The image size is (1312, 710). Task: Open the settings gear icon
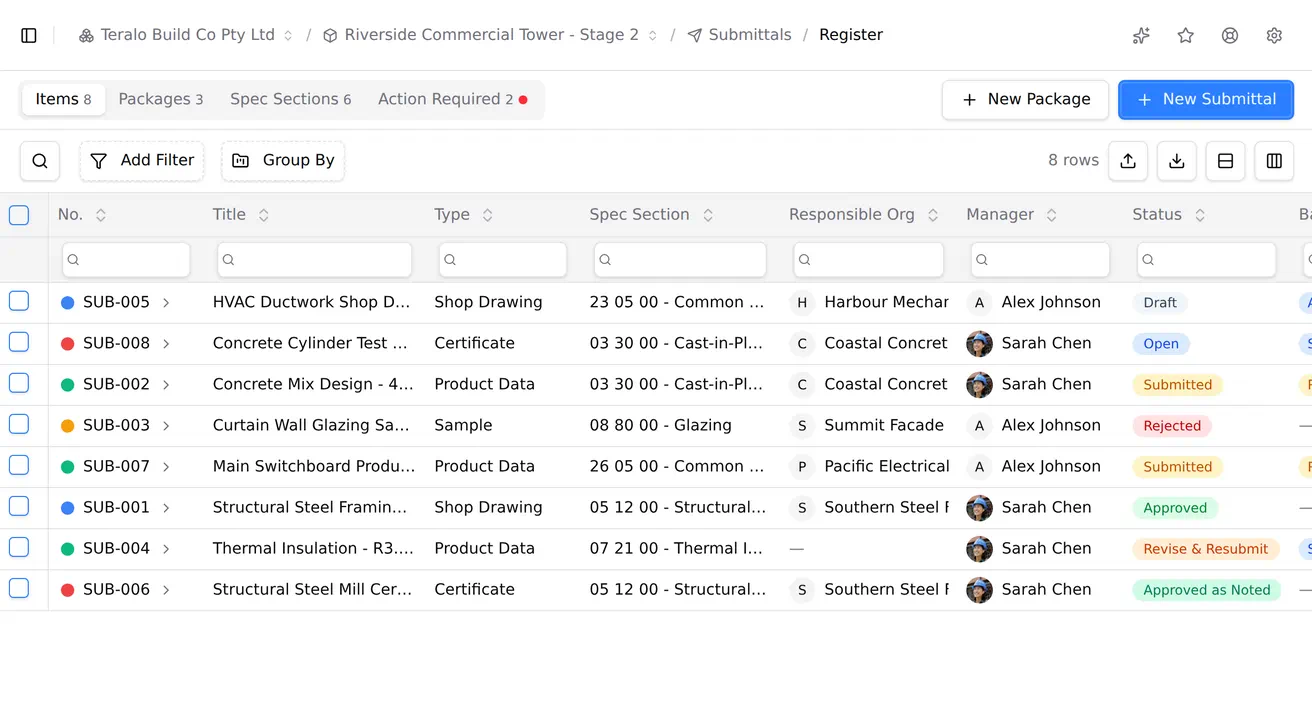[1274, 35]
